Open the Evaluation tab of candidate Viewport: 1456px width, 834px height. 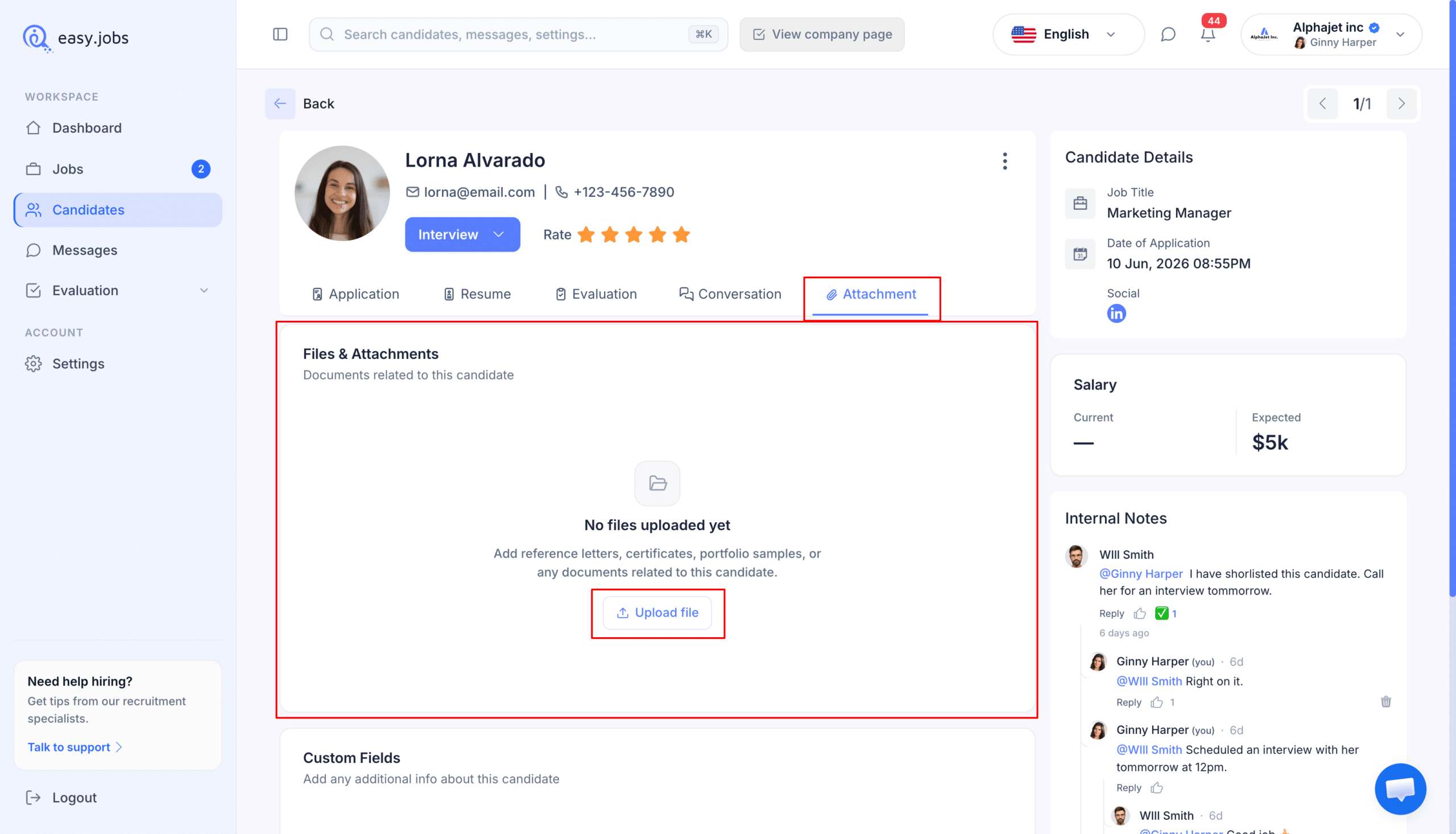596,294
